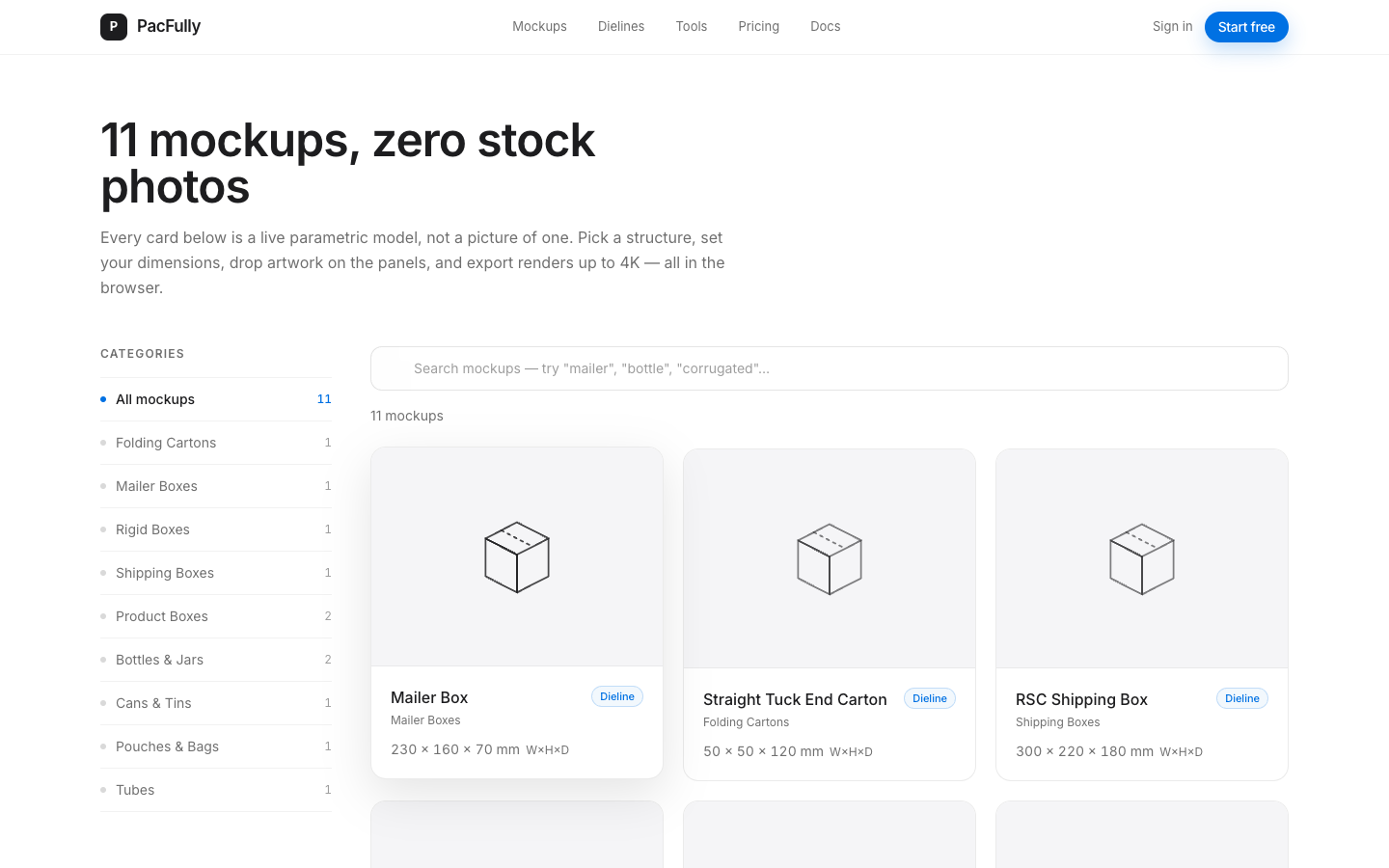The image size is (1389, 868).
Task: Filter by Pouches & Bags category
Action: 216,746
